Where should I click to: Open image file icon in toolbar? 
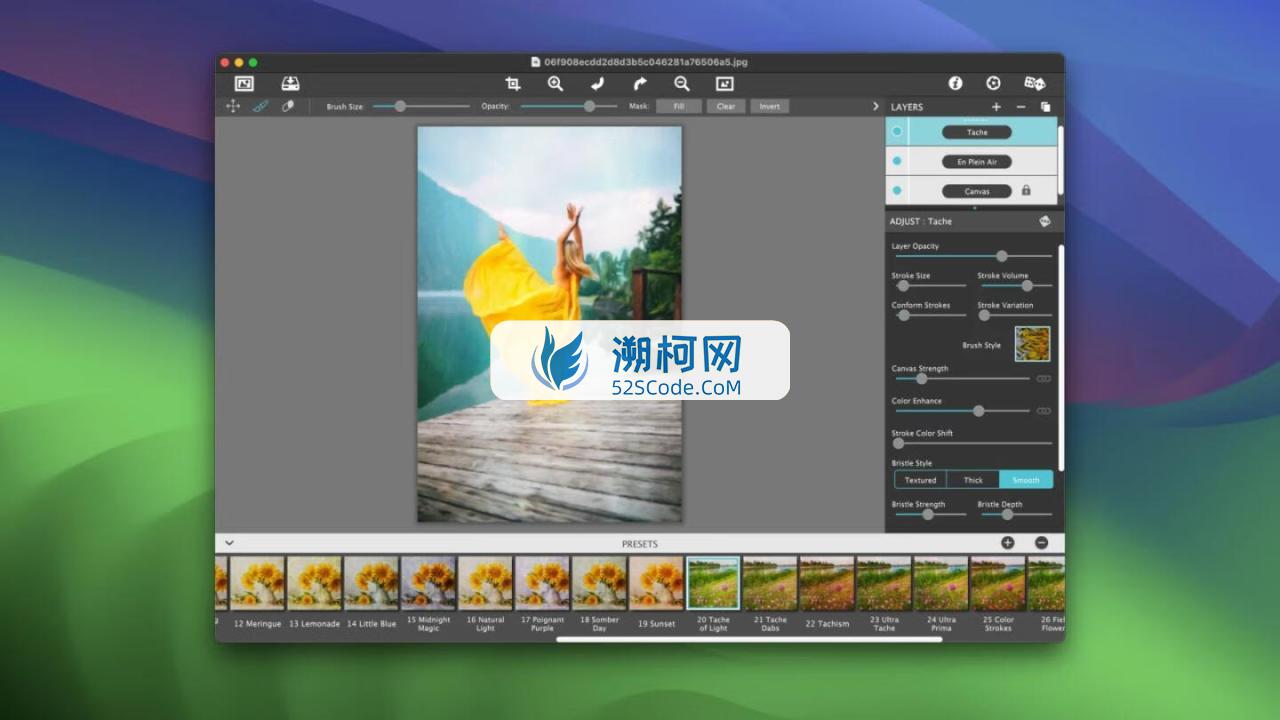pyautogui.click(x=244, y=84)
